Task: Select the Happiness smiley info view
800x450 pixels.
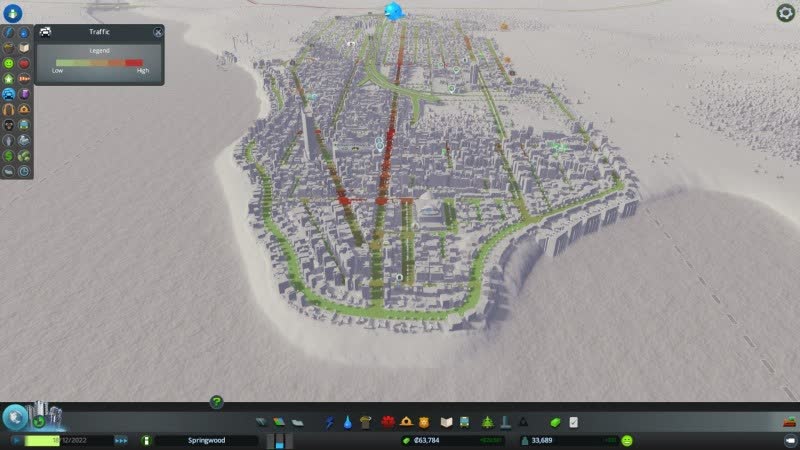Action: 9,63
